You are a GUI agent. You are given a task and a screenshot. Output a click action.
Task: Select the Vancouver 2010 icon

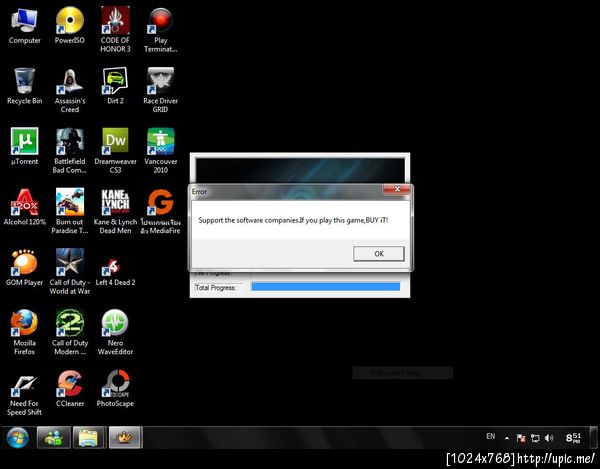point(160,151)
